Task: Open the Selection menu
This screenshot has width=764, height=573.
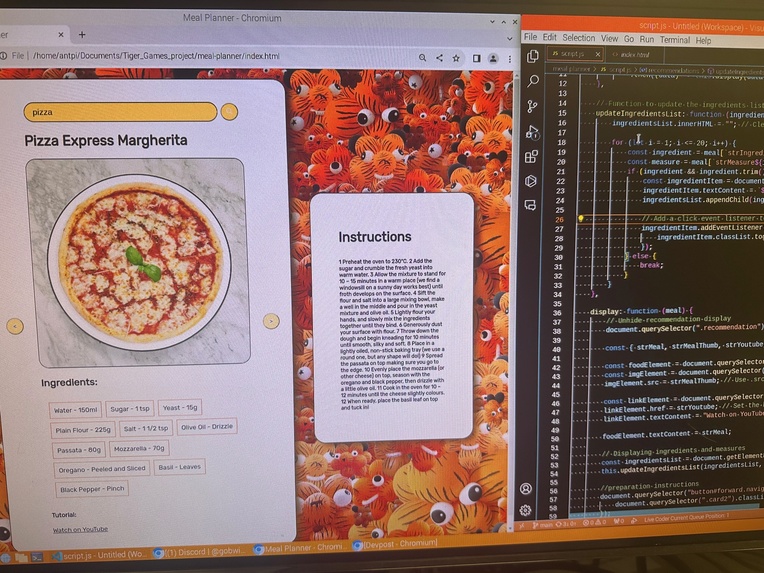Action: tap(578, 38)
